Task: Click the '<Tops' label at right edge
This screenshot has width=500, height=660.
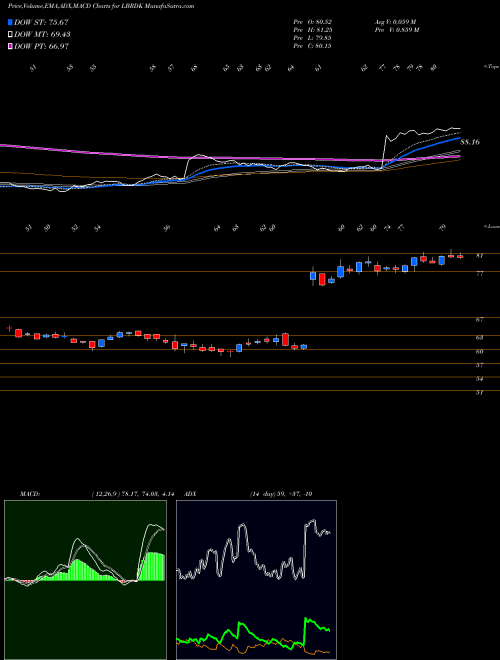Action: tap(491, 67)
